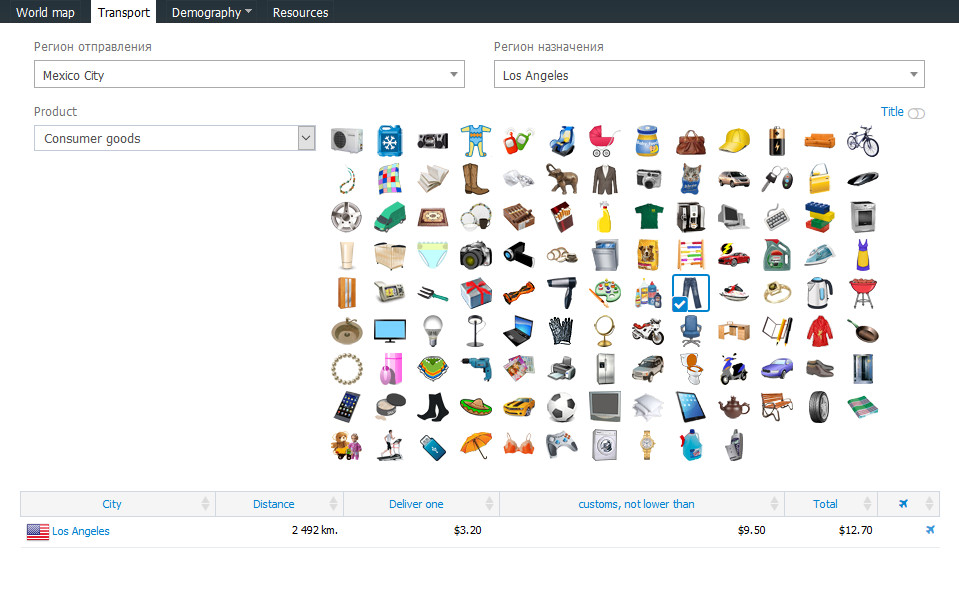Toggle the Title switch on
This screenshot has width=959, height=604.
[x=916, y=113]
